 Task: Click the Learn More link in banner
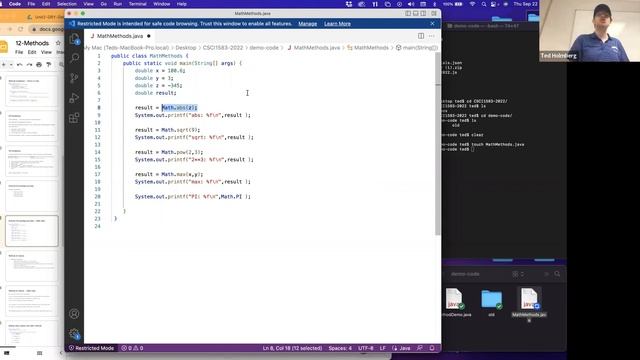tap(337, 24)
